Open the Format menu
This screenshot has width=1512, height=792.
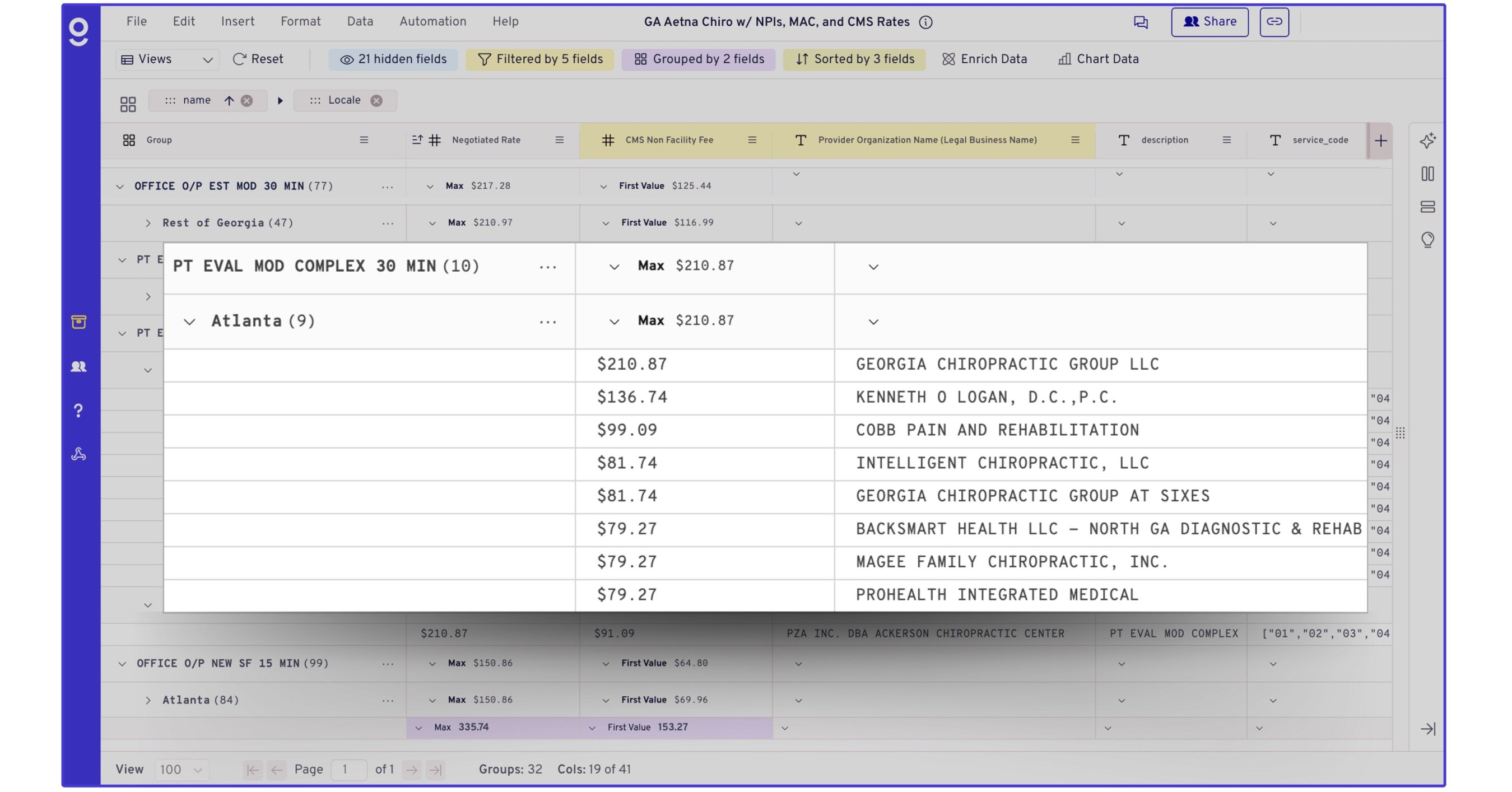[300, 21]
